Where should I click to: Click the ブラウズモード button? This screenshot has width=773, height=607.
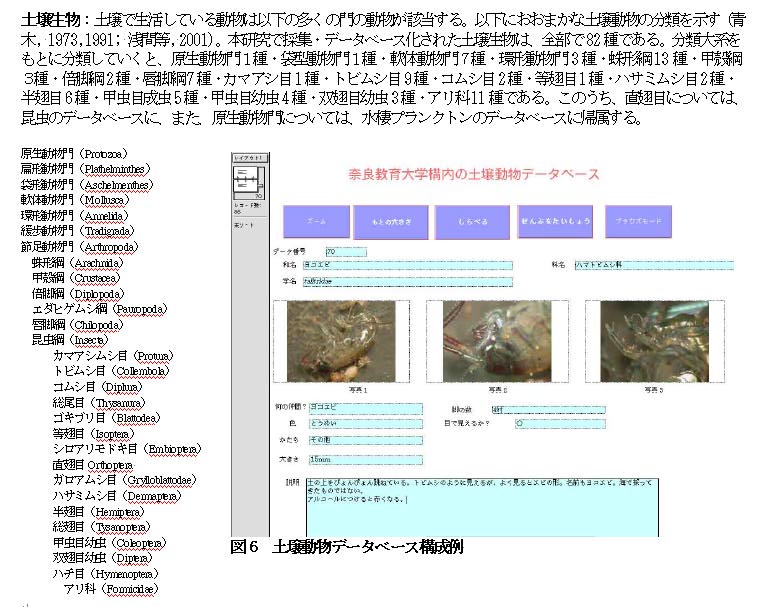tap(638, 221)
